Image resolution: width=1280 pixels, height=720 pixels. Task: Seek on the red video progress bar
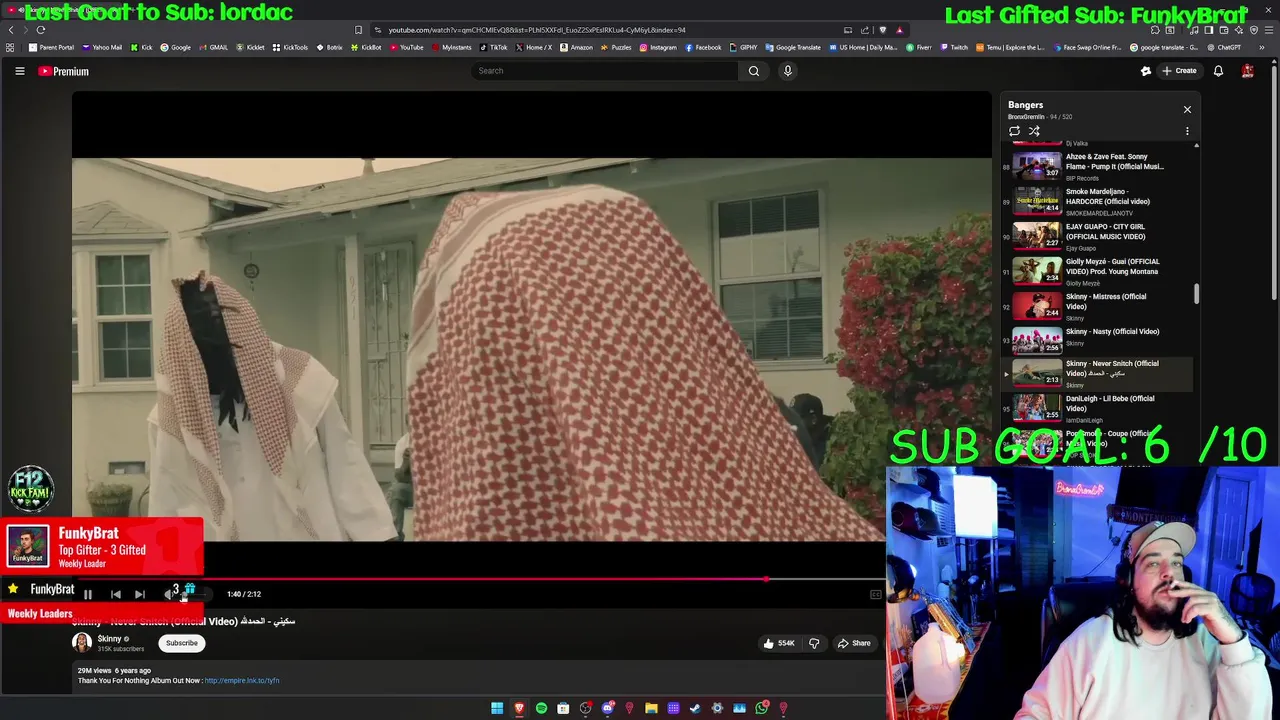pos(478,579)
